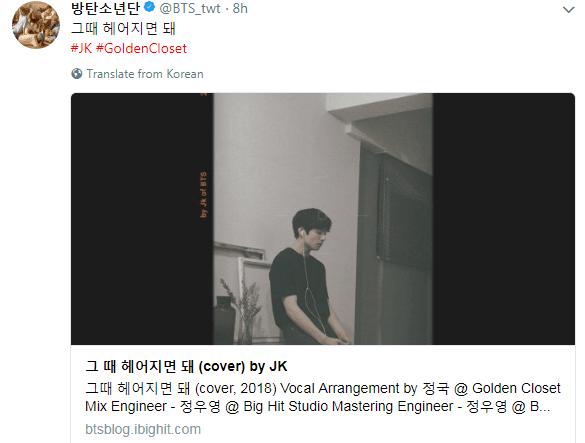This screenshot has width=585, height=443.
Task: Open the #GoldenCloset hashtag
Action: tap(141, 49)
